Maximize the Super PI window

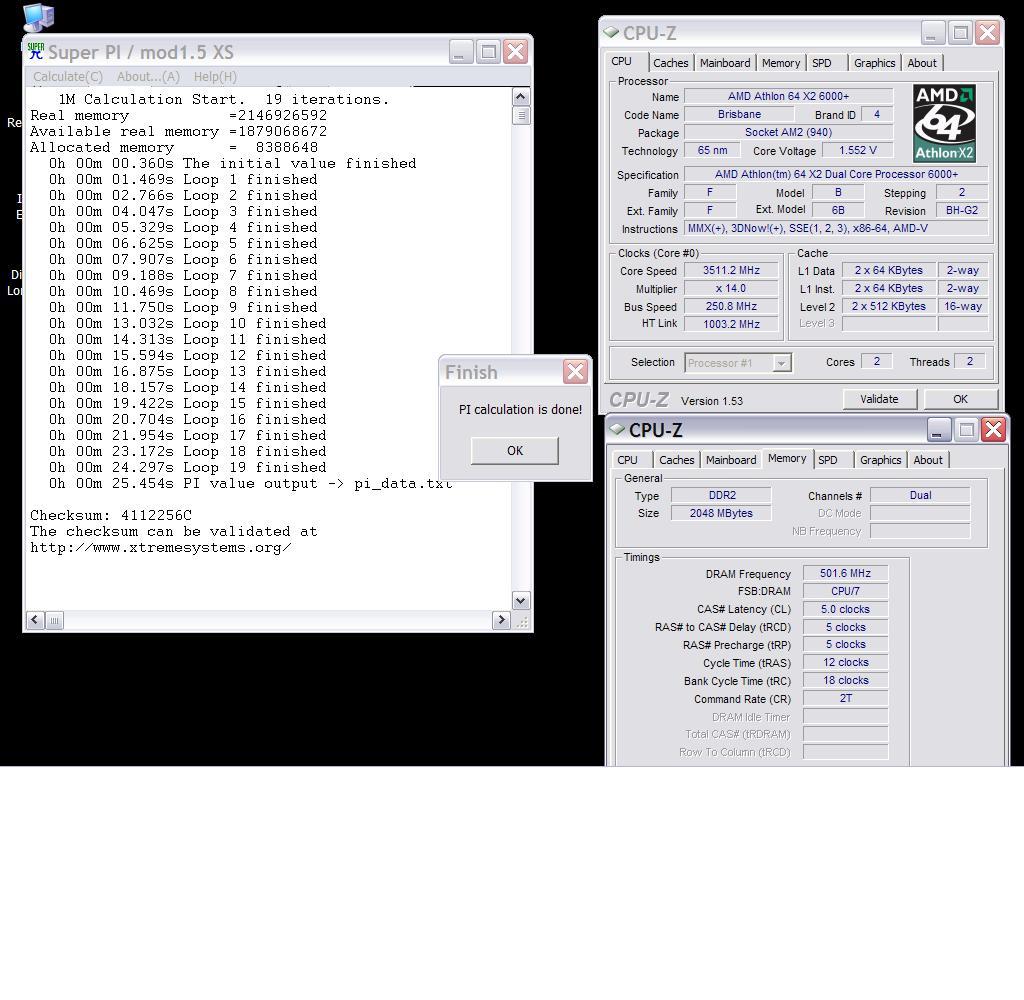tap(488, 52)
